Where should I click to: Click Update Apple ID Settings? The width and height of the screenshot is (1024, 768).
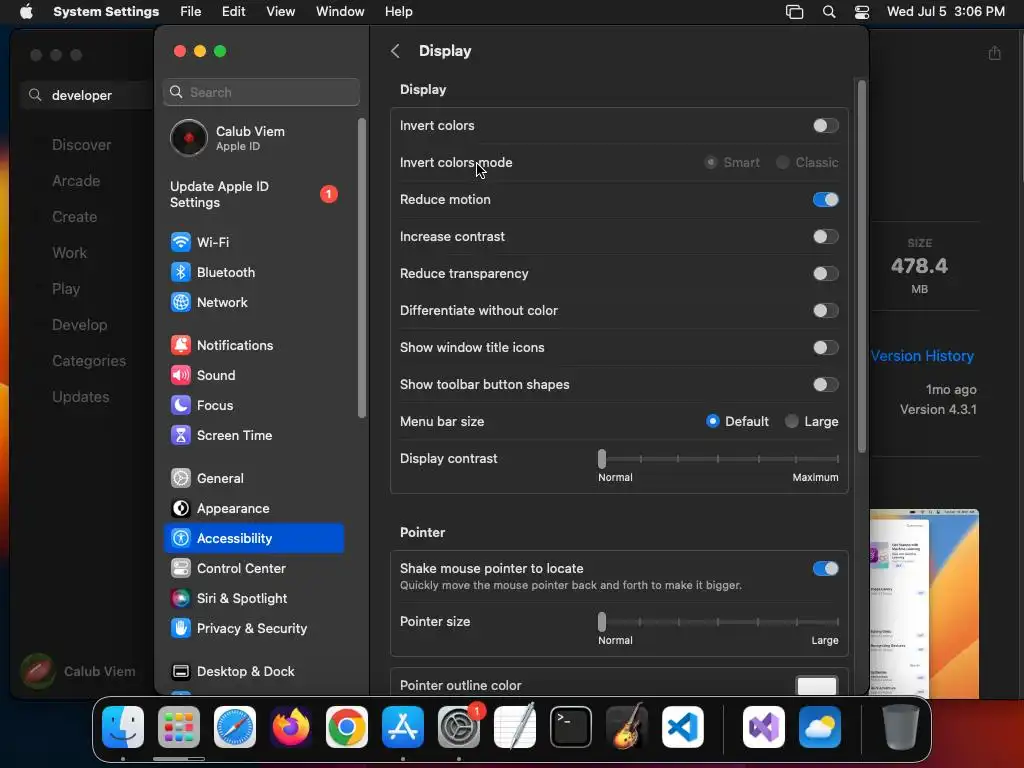pos(253,195)
